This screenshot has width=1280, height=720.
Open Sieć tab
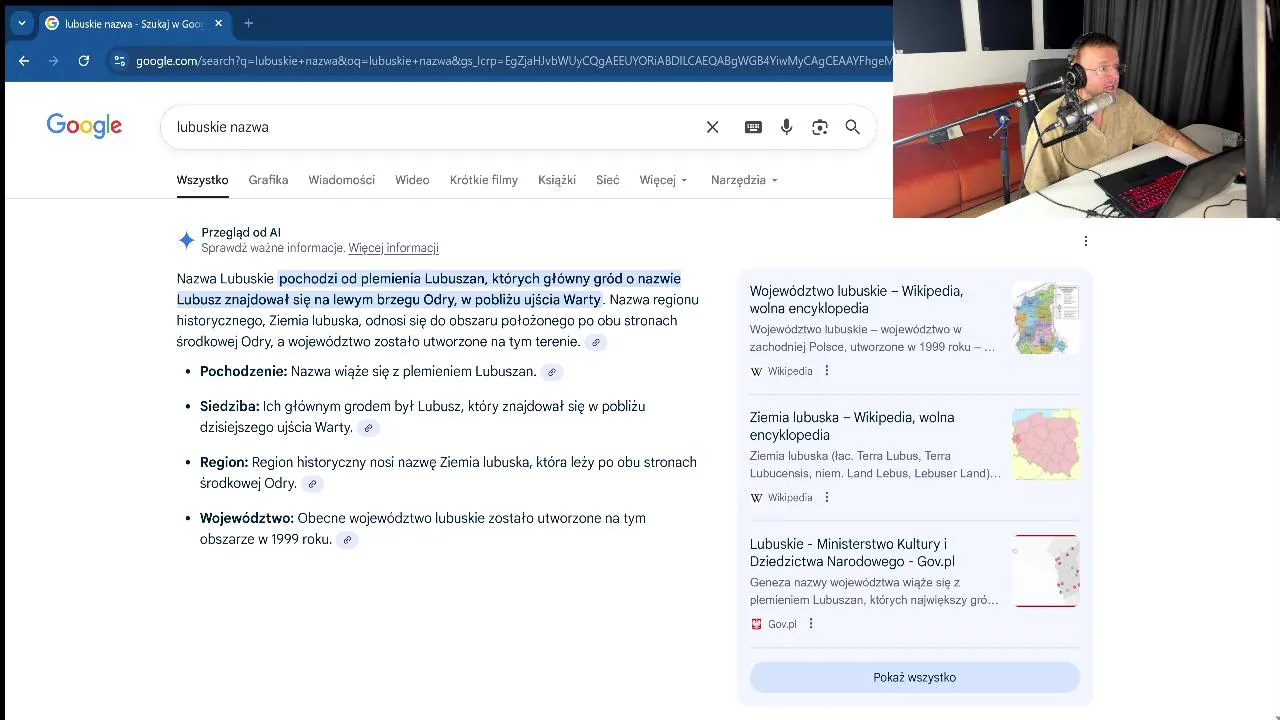[608, 180]
